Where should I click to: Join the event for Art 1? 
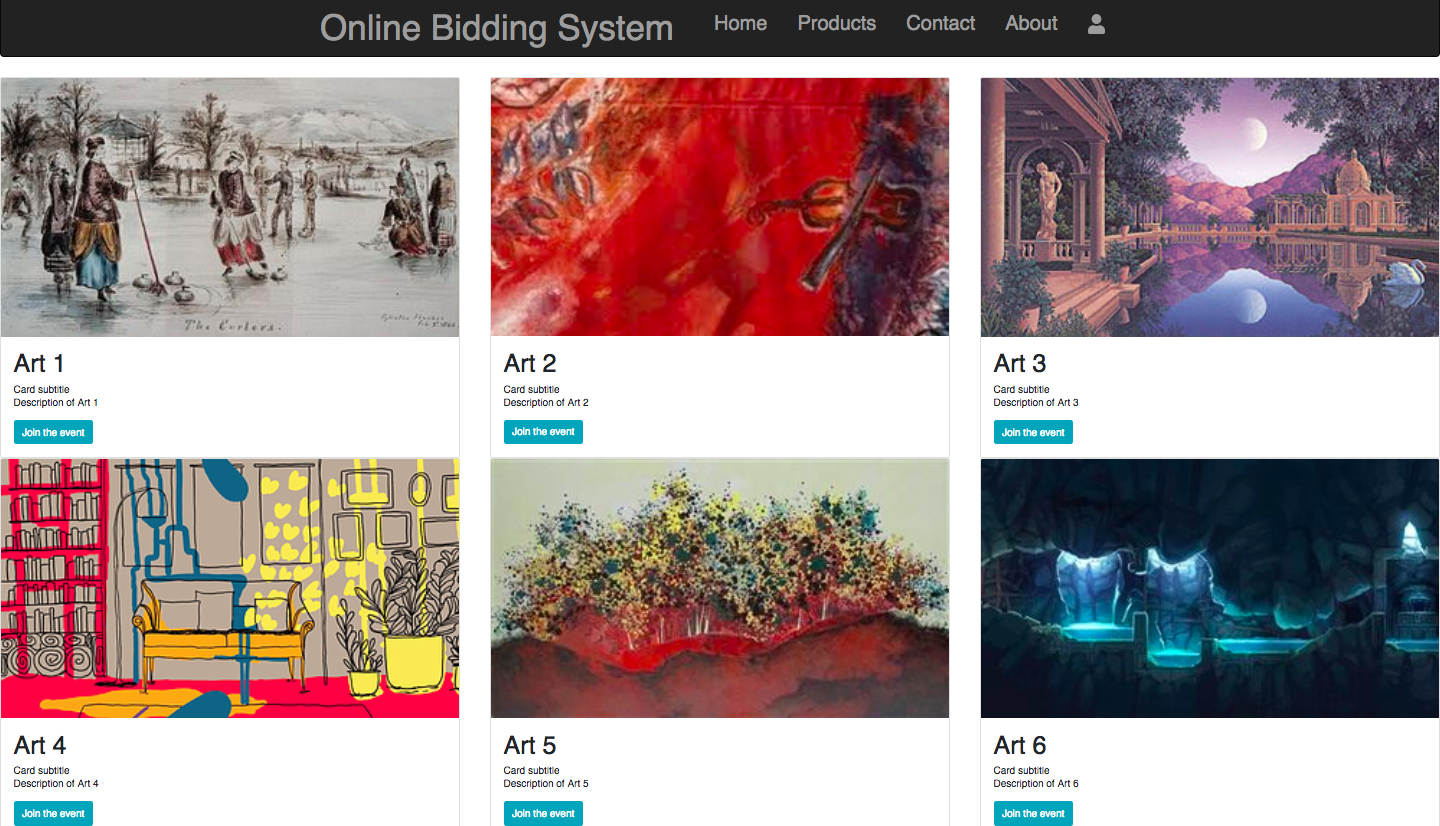[x=53, y=432]
